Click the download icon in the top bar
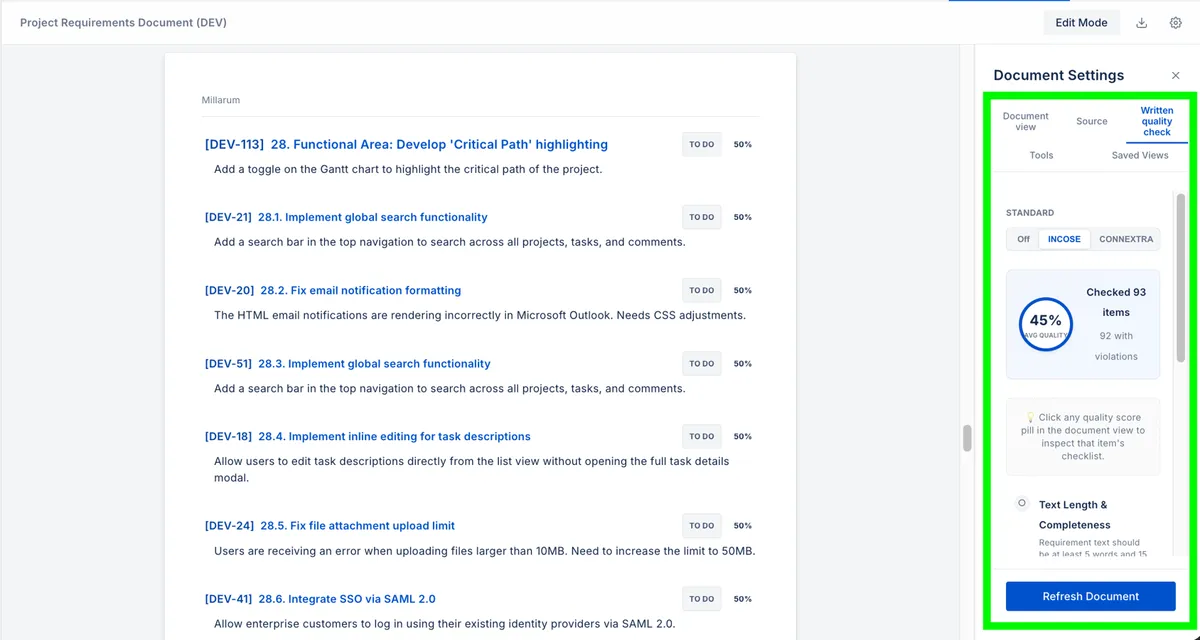The height and width of the screenshot is (640, 1200). pyautogui.click(x=1142, y=23)
